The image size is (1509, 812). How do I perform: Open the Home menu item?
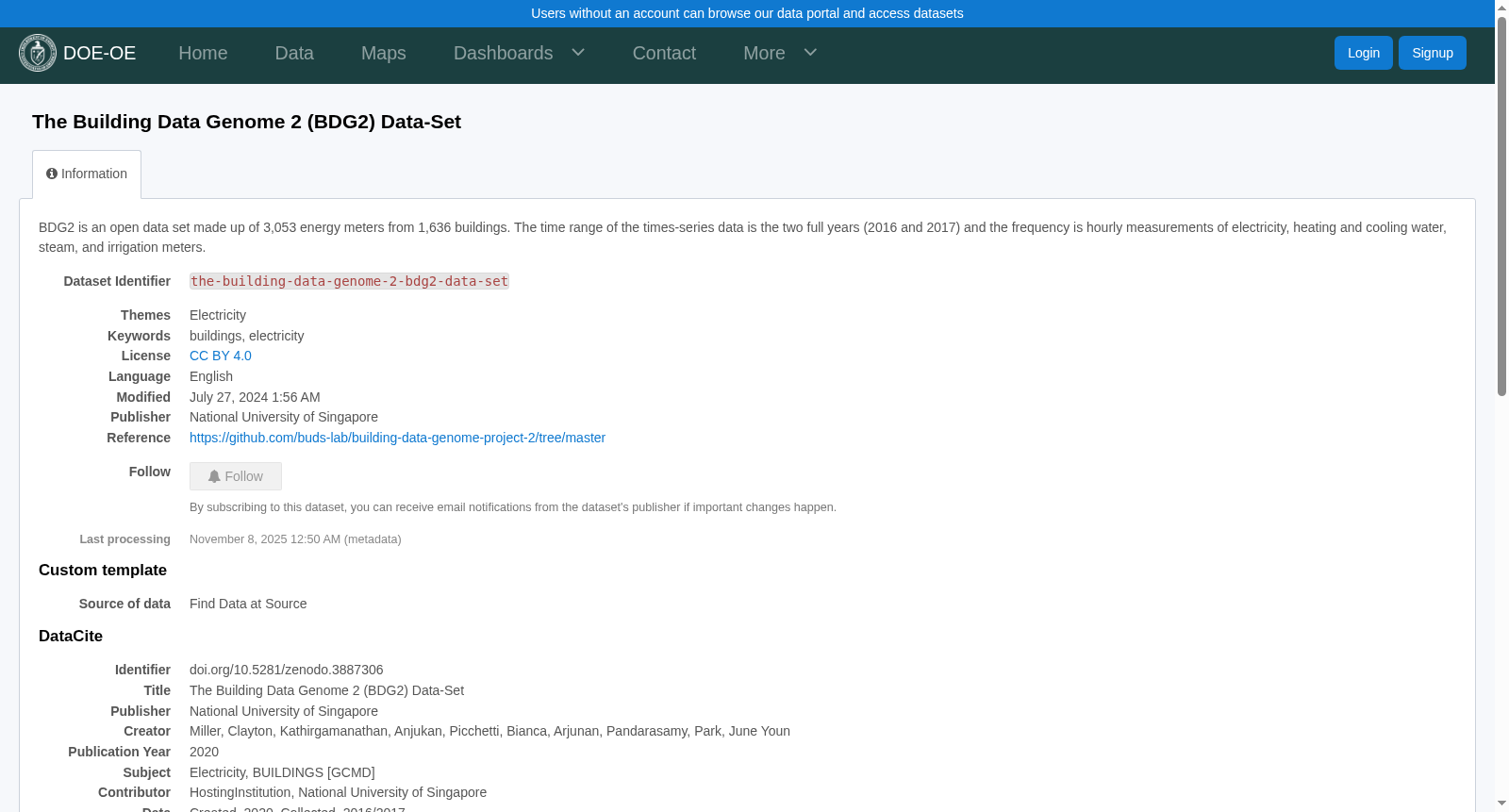203,53
